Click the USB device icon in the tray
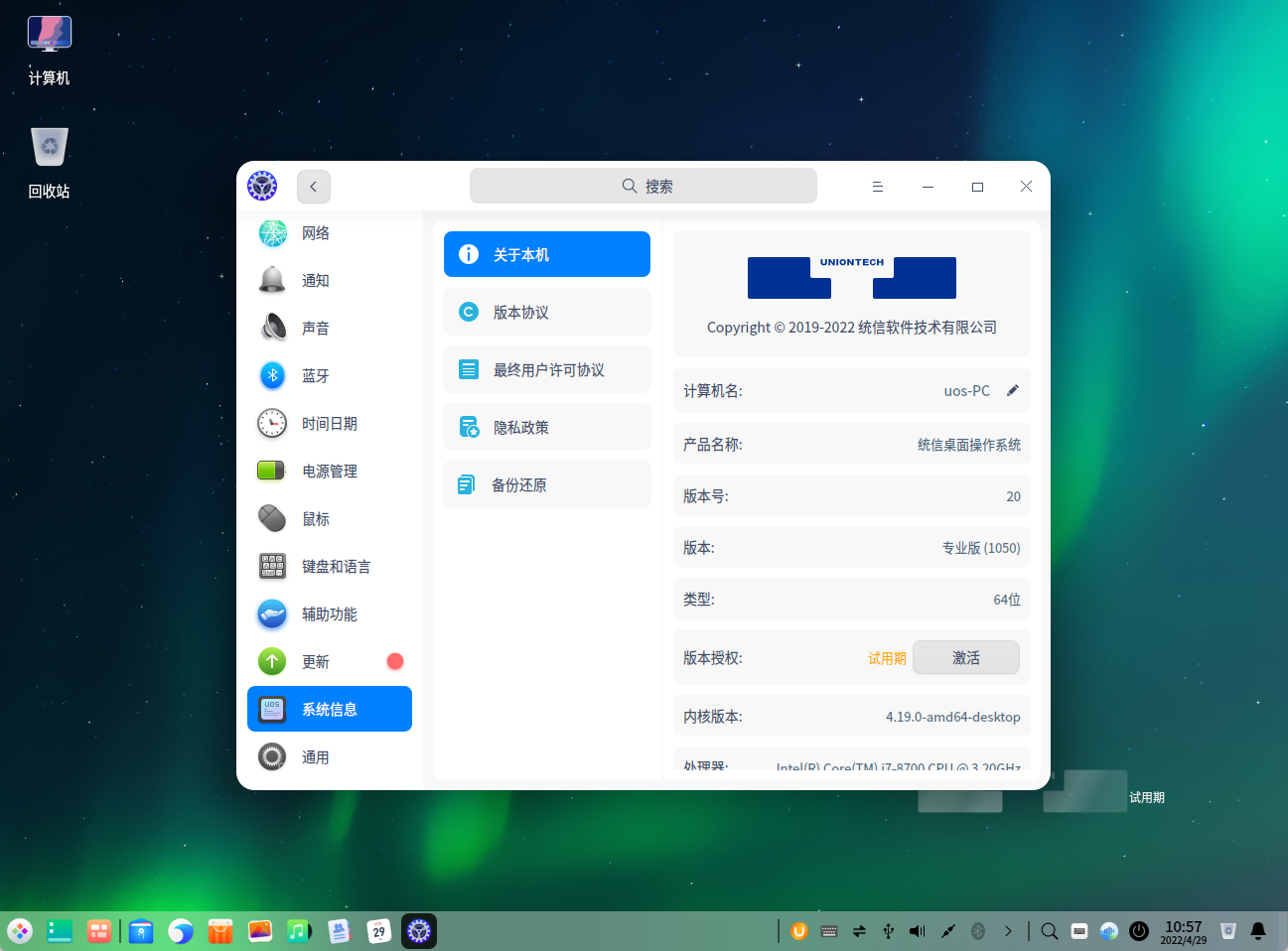This screenshot has height=951, width=1288. pos(889,931)
